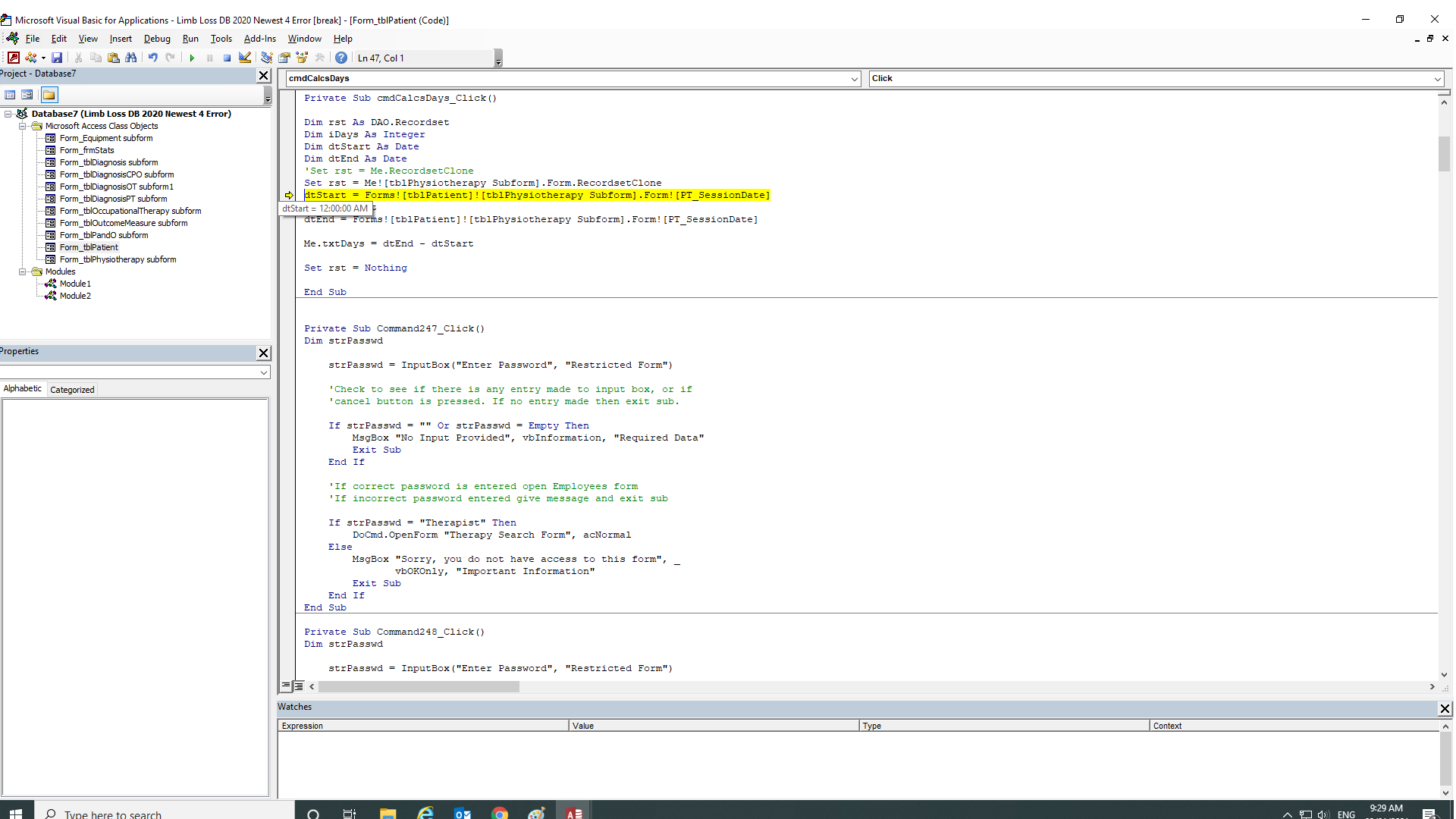Click the Expression column header in Watches
This screenshot has width=1456, height=819.
click(423, 726)
